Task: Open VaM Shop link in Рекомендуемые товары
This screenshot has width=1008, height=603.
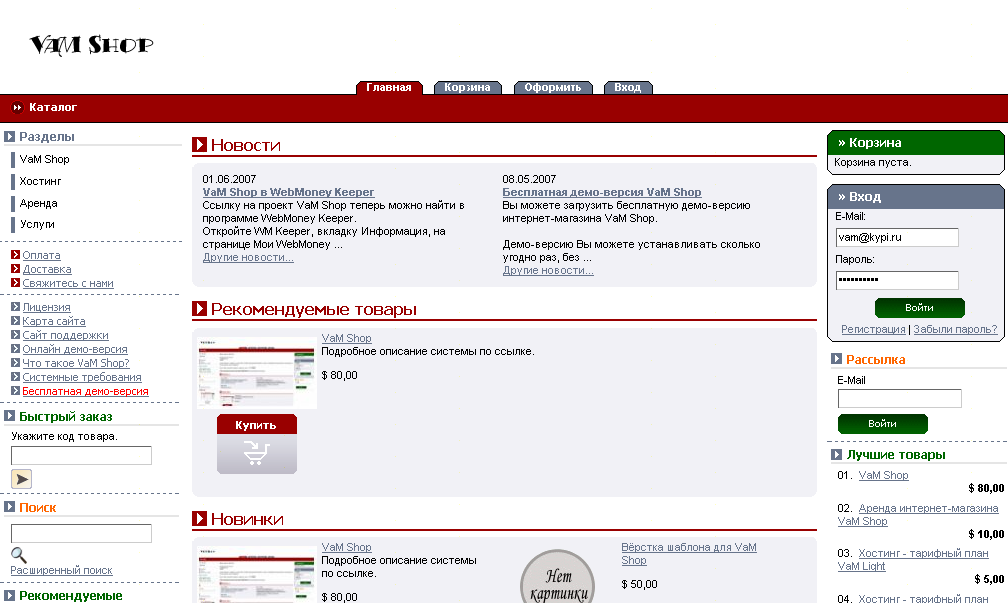Action: coord(346,338)
